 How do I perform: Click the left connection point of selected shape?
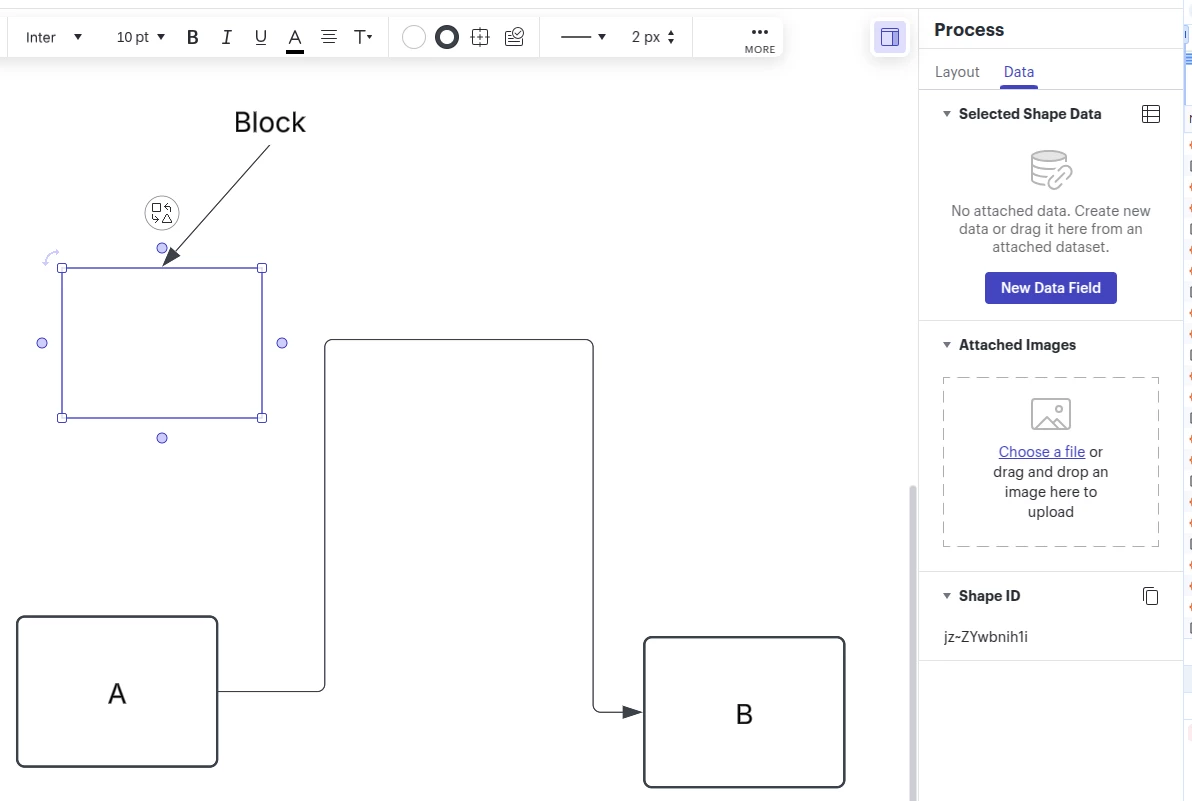tap(42, 343)
